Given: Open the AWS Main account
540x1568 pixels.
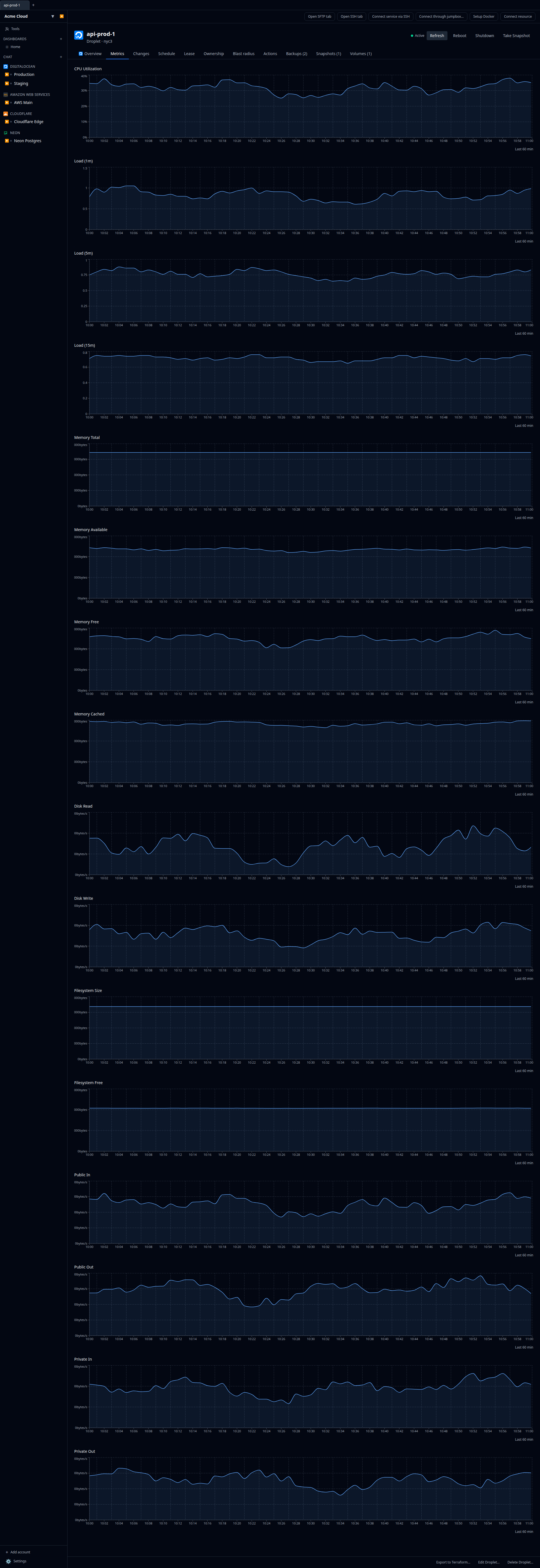Looking at the screenshot, I should click(x=23, y=102).
